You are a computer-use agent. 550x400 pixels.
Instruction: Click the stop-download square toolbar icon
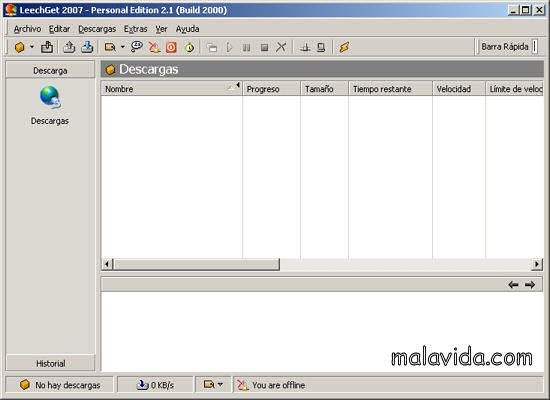[264, 47]
